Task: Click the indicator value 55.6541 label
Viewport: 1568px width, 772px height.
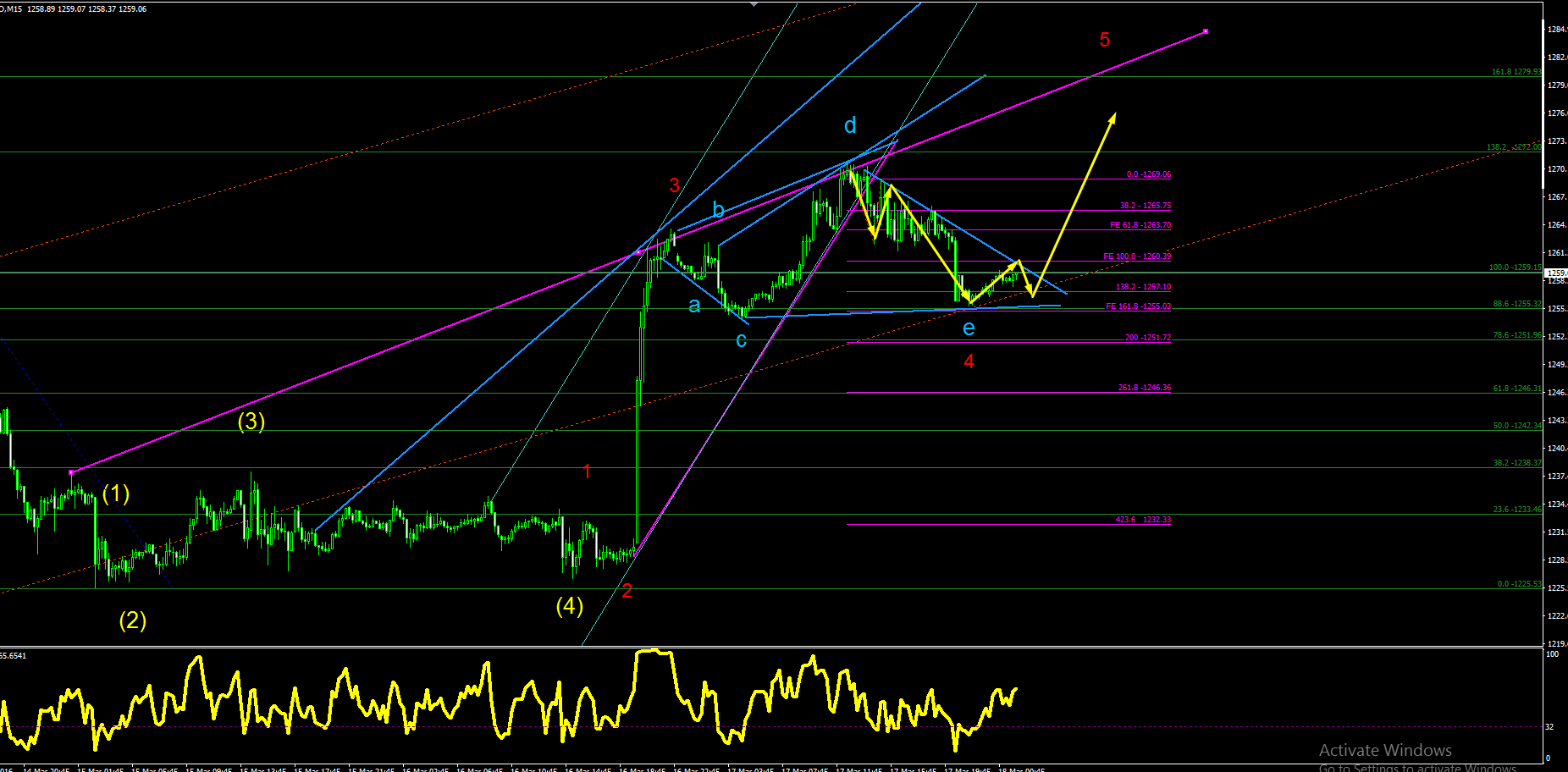Action: click(x=14, y=655)
